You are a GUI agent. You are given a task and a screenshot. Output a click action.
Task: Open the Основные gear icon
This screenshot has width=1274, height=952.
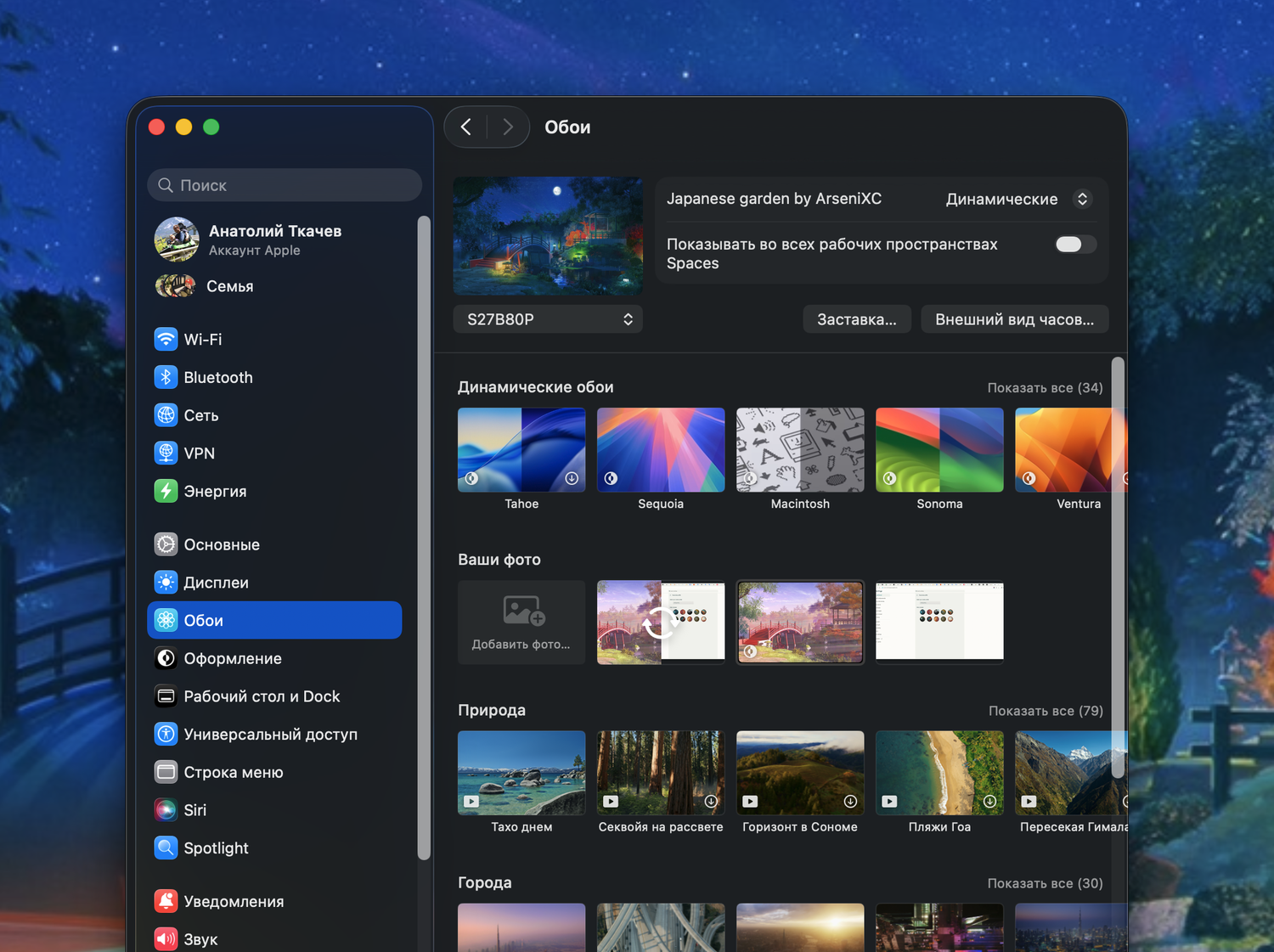166,544
